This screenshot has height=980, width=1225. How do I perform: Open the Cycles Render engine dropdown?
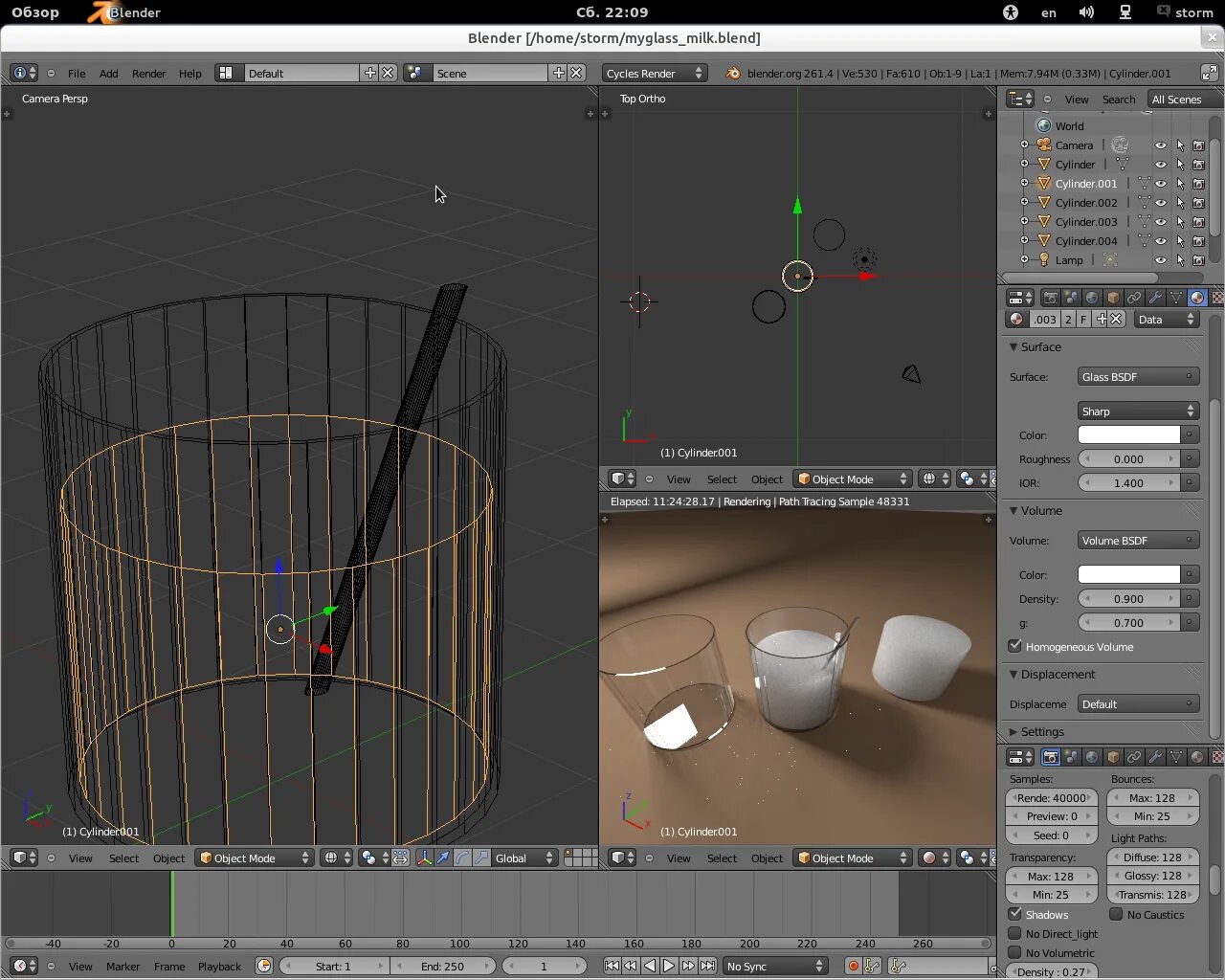(x=655, y=74)
